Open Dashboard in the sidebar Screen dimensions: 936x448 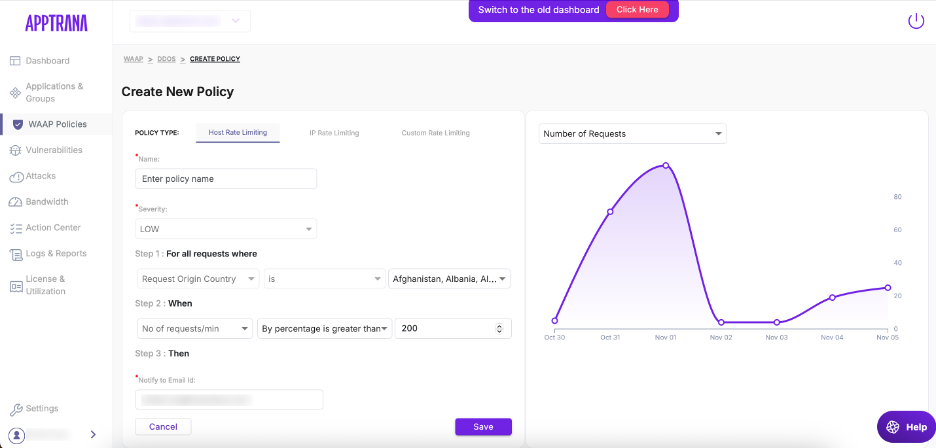(x=47, y=61)
